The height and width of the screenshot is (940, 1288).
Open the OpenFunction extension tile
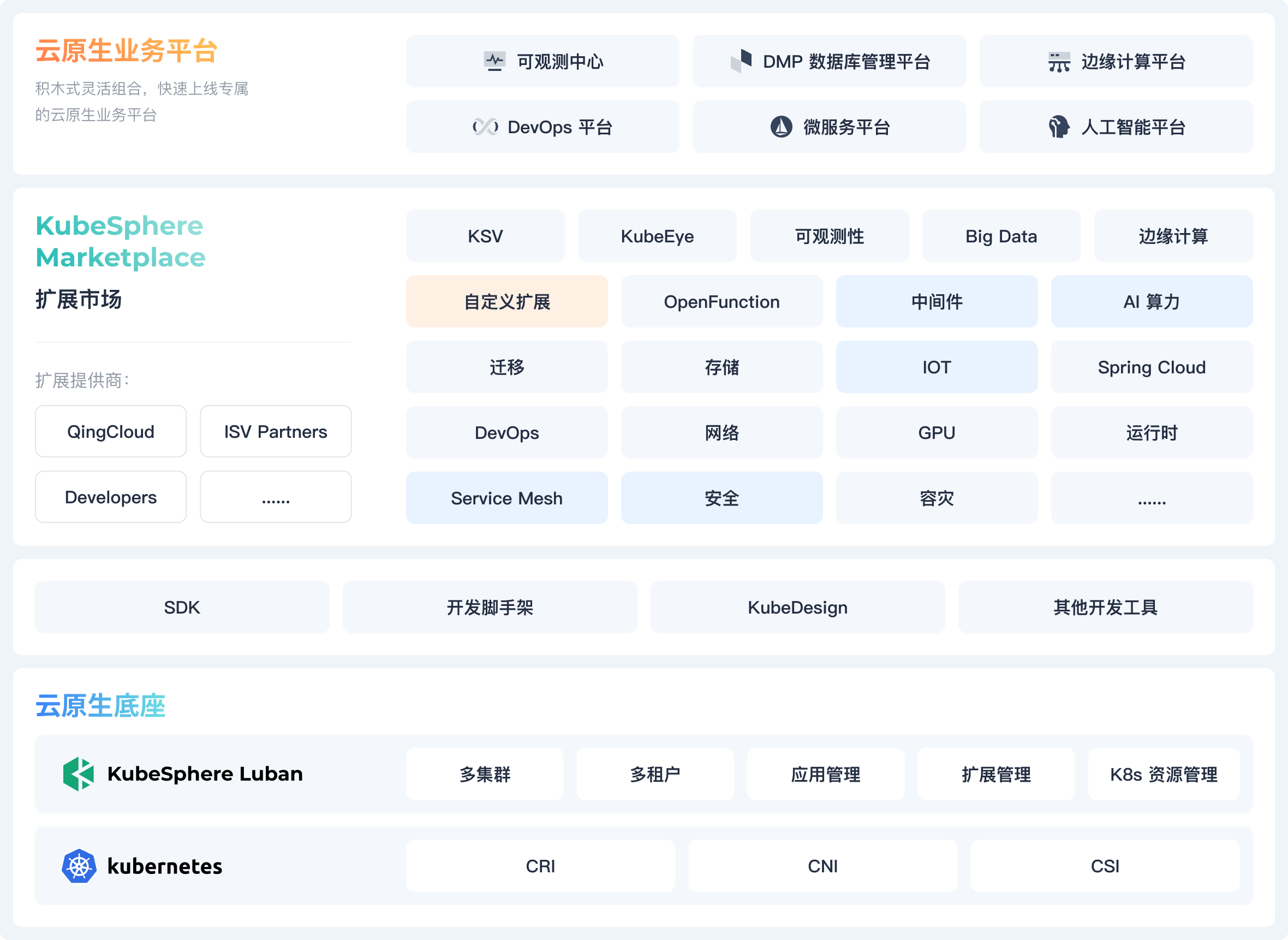click(x=721, y=301)
